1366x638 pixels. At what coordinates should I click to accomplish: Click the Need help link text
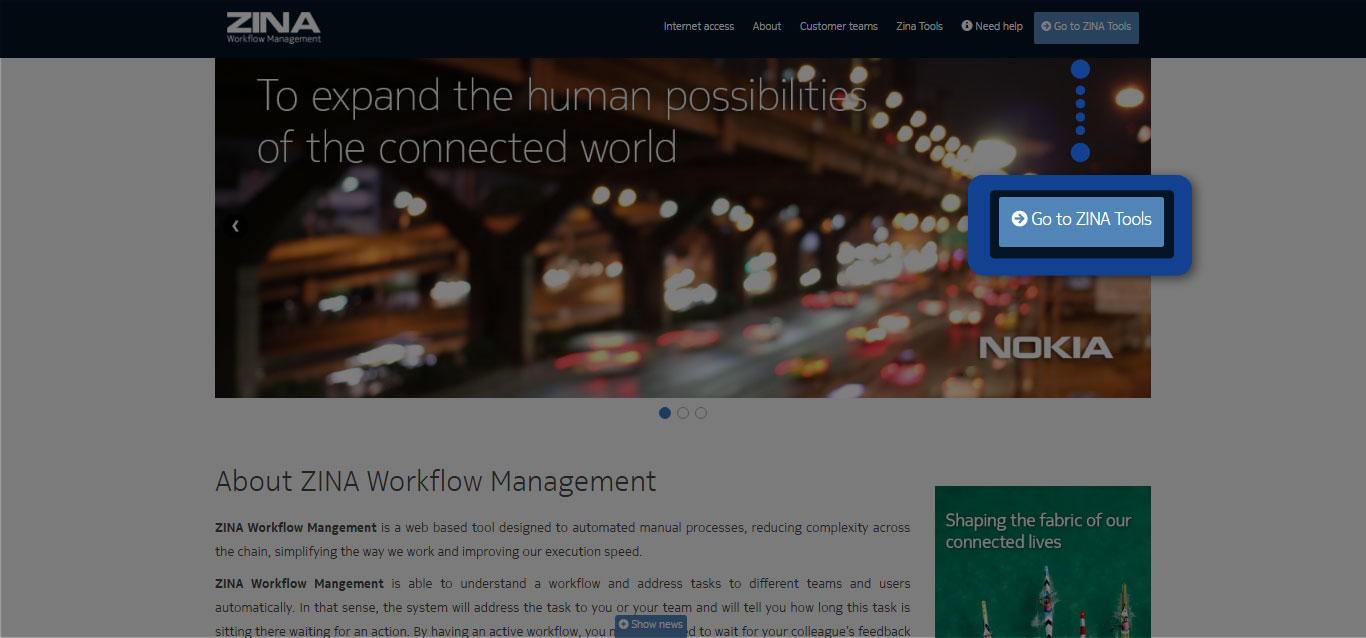point(999,26)
